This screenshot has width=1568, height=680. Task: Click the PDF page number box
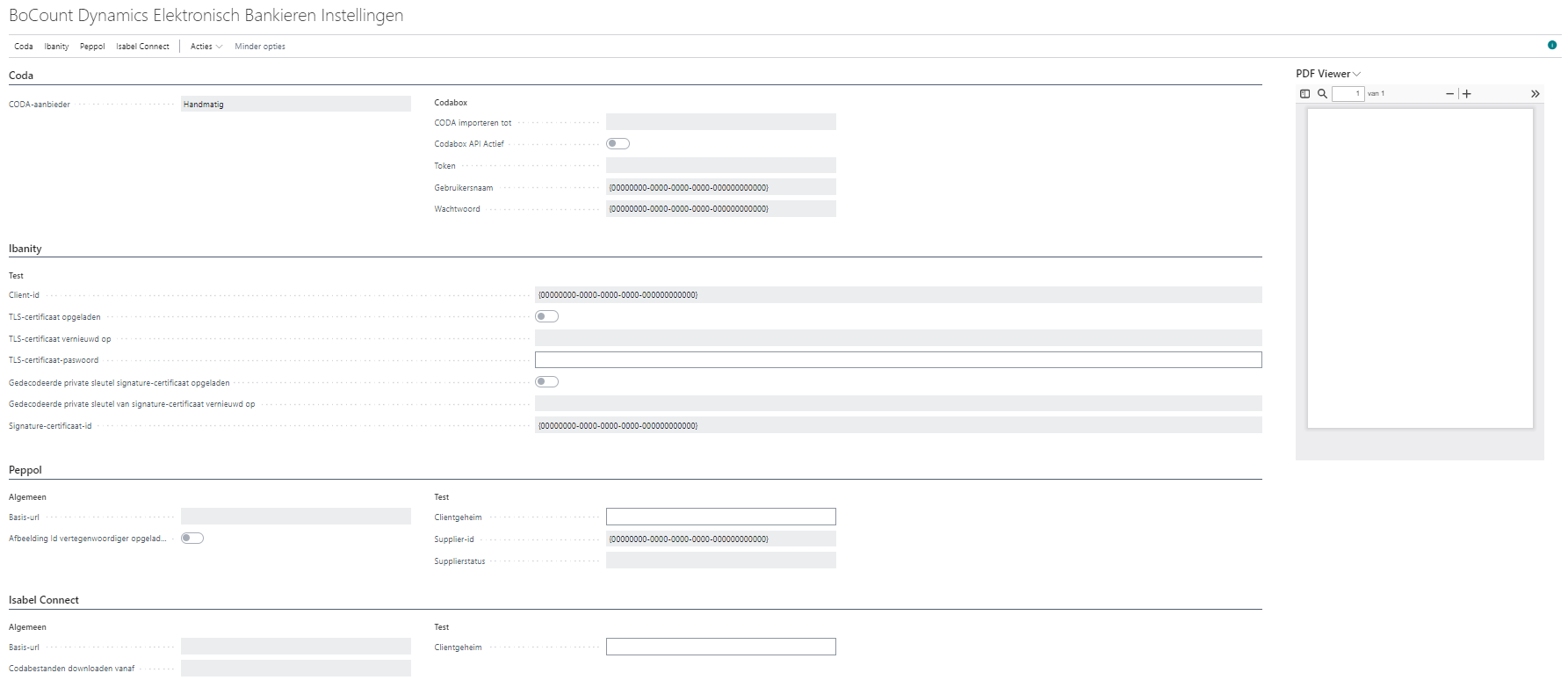pos(1348,94)
